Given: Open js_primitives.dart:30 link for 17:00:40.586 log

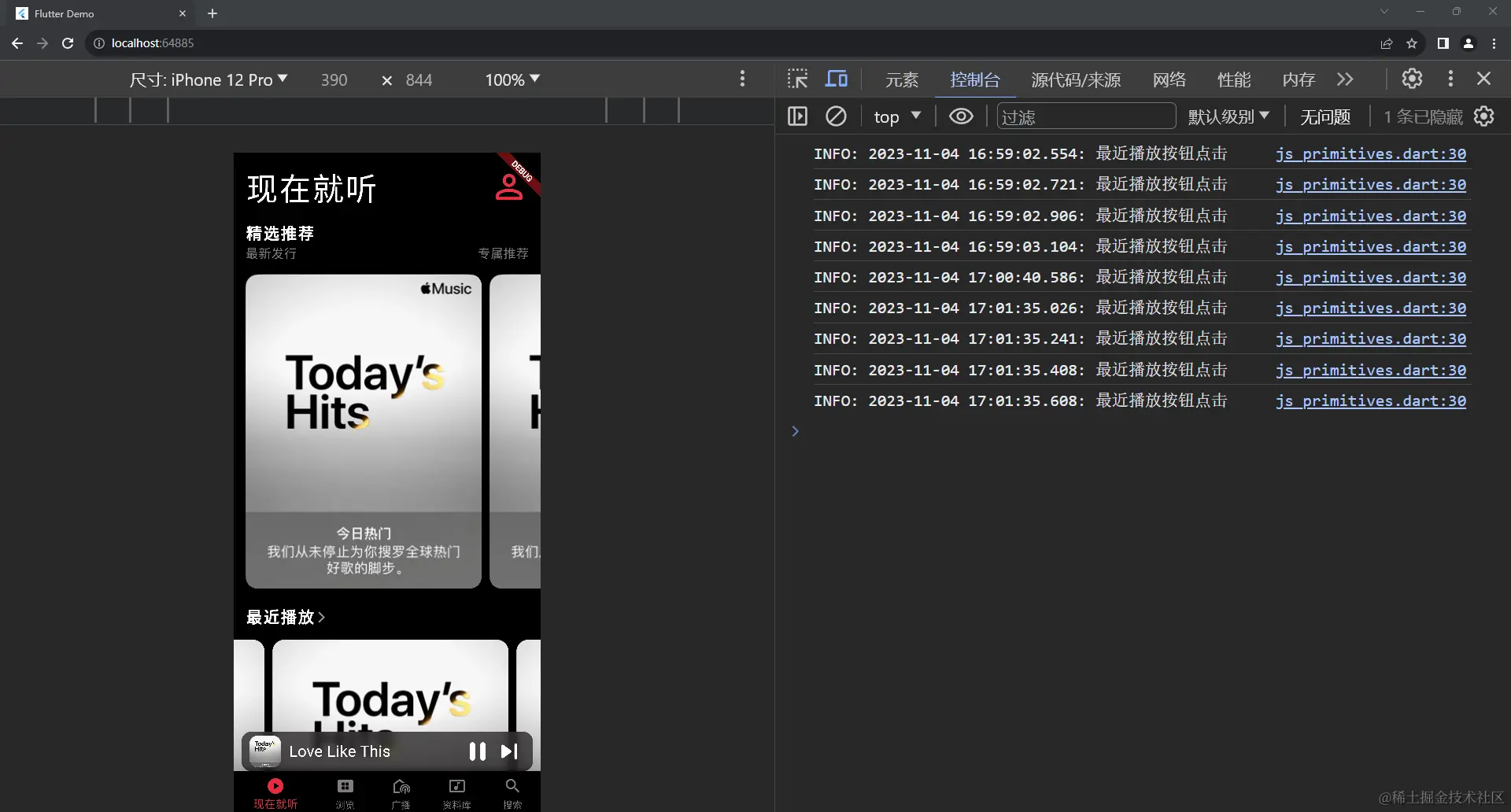Looking at the screenshot, I should click(x=1371, y=278).
